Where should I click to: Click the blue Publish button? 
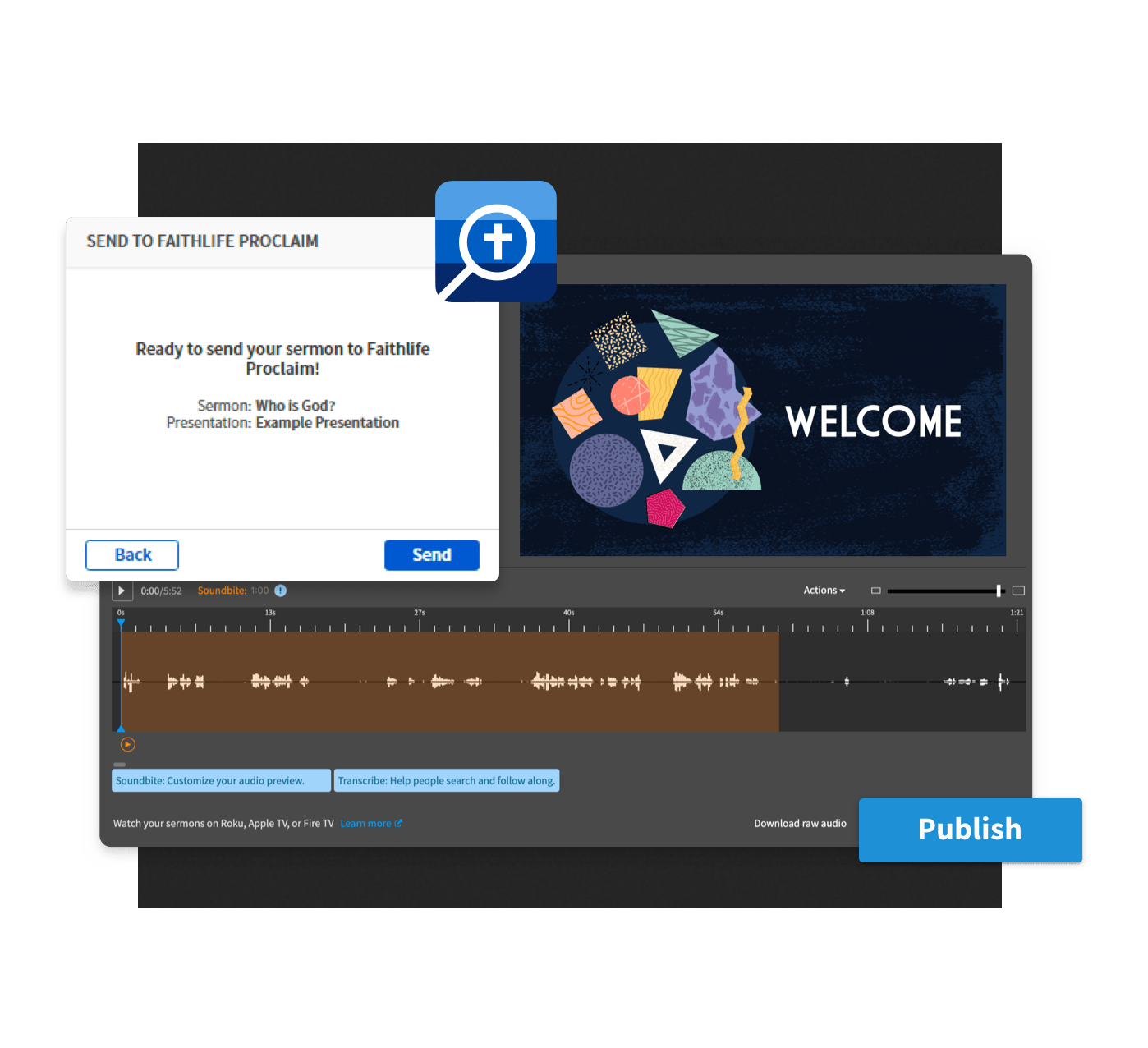(x=970, y=830)
